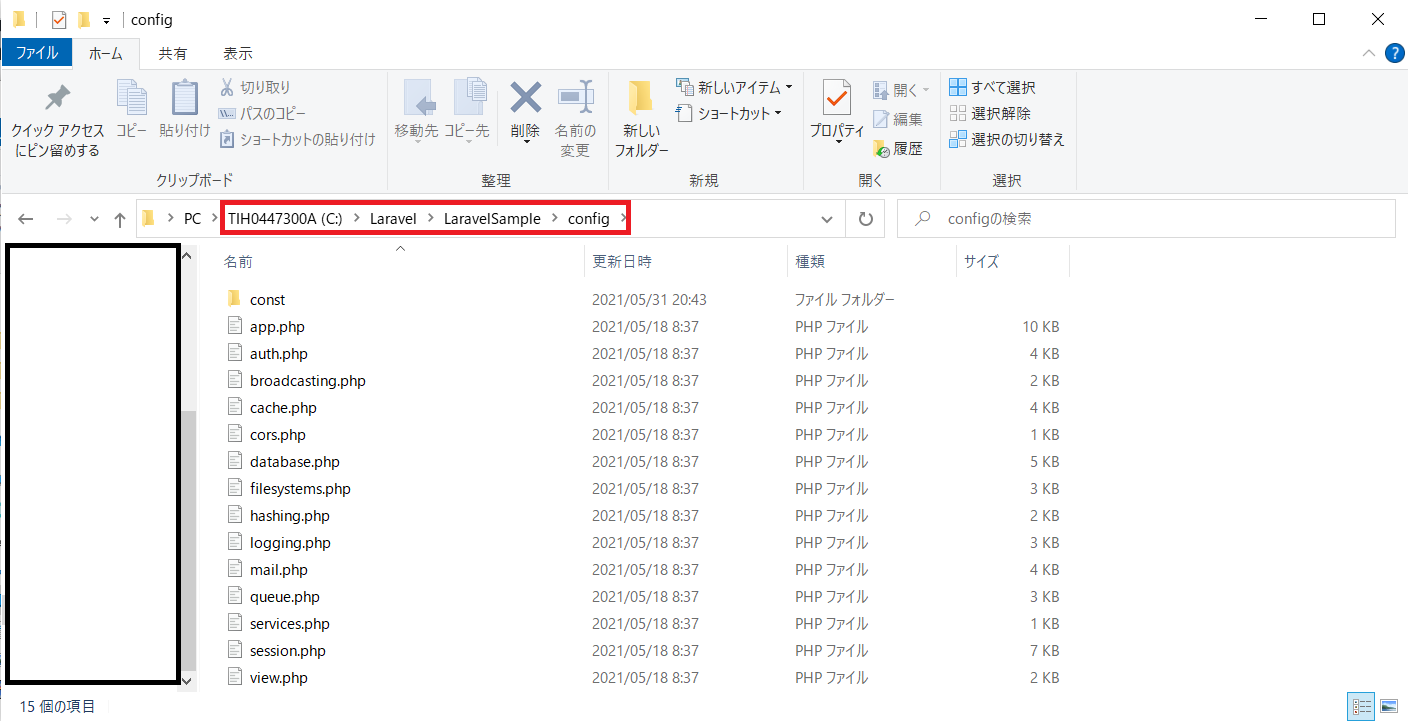Open the Open (開く) dropdown in ribbon

(901, 90)
